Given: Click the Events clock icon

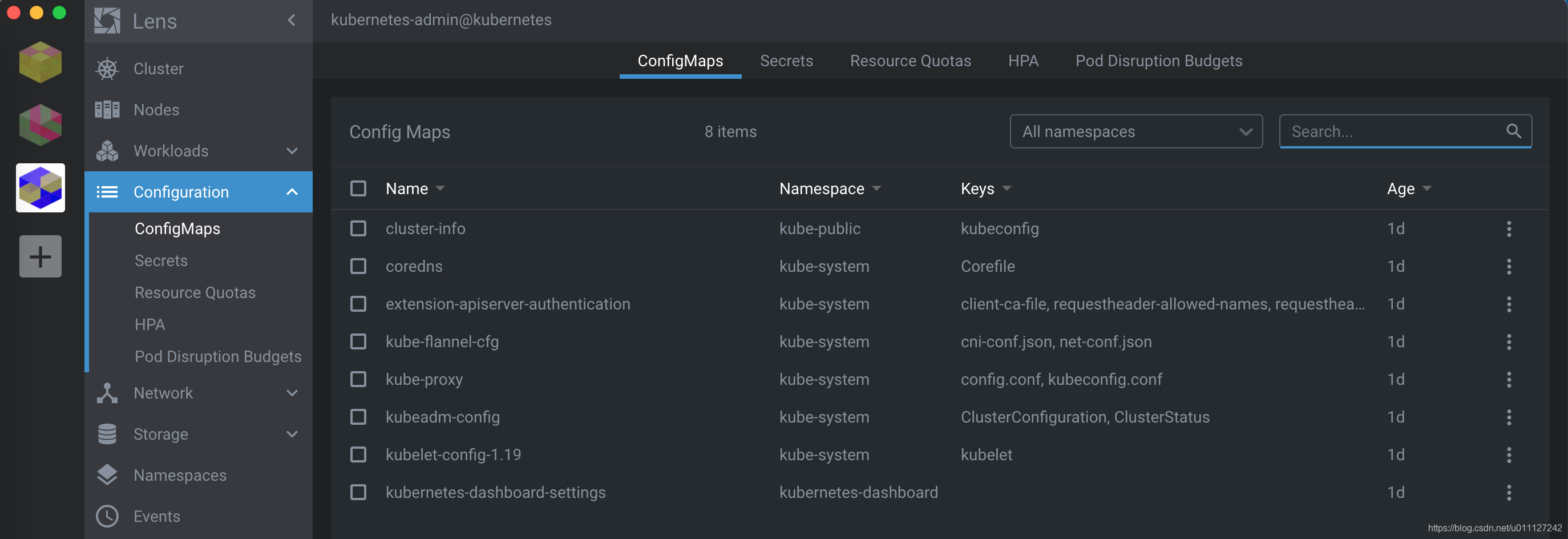Looking at the screenshot, I should pos(107,517).
